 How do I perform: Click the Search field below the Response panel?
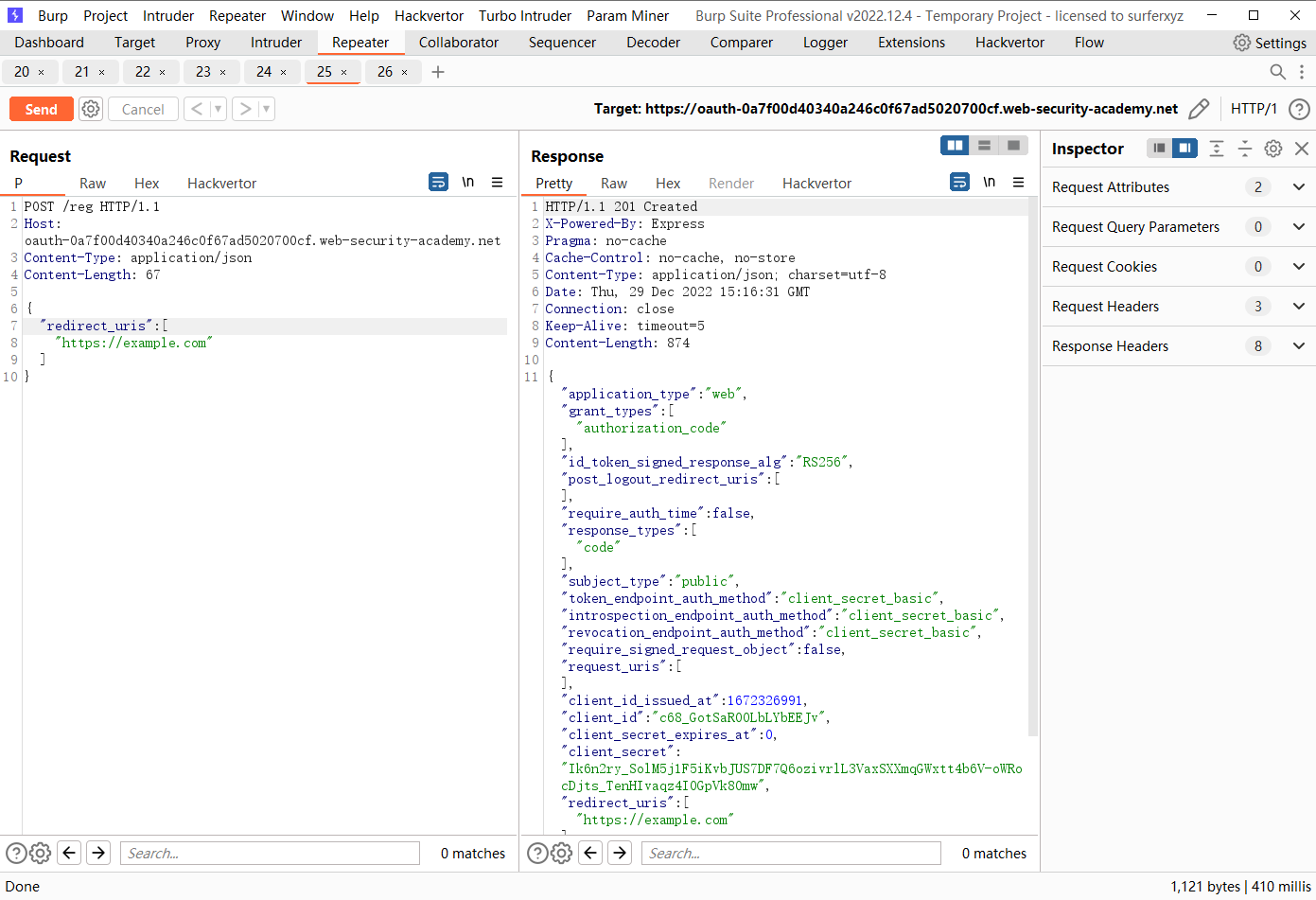pos(791,853)
